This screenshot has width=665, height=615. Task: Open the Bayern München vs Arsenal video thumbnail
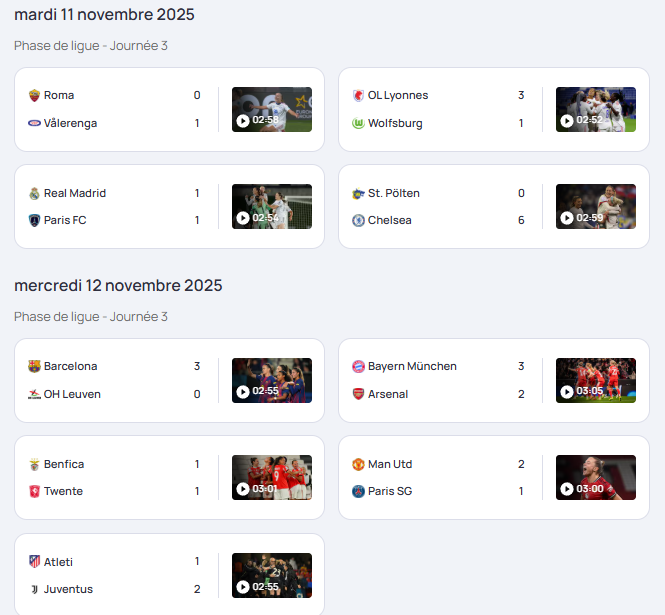click(596, 380)
